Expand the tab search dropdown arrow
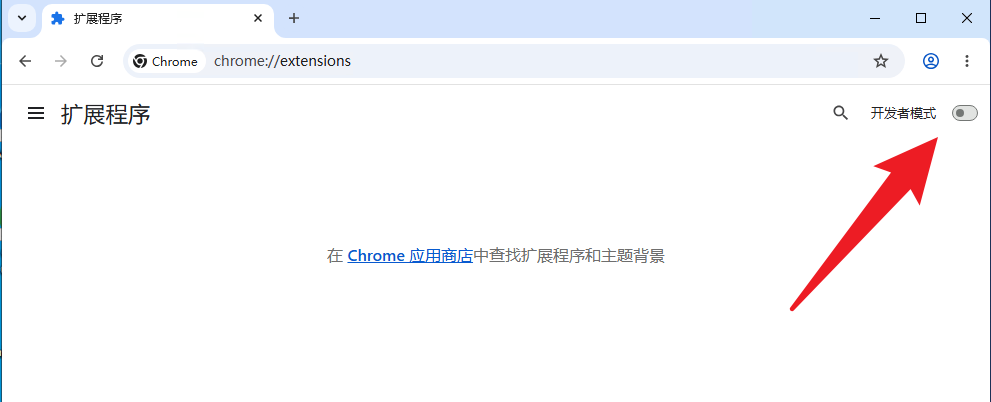The image size is (991, 402). tap(21, 18)
